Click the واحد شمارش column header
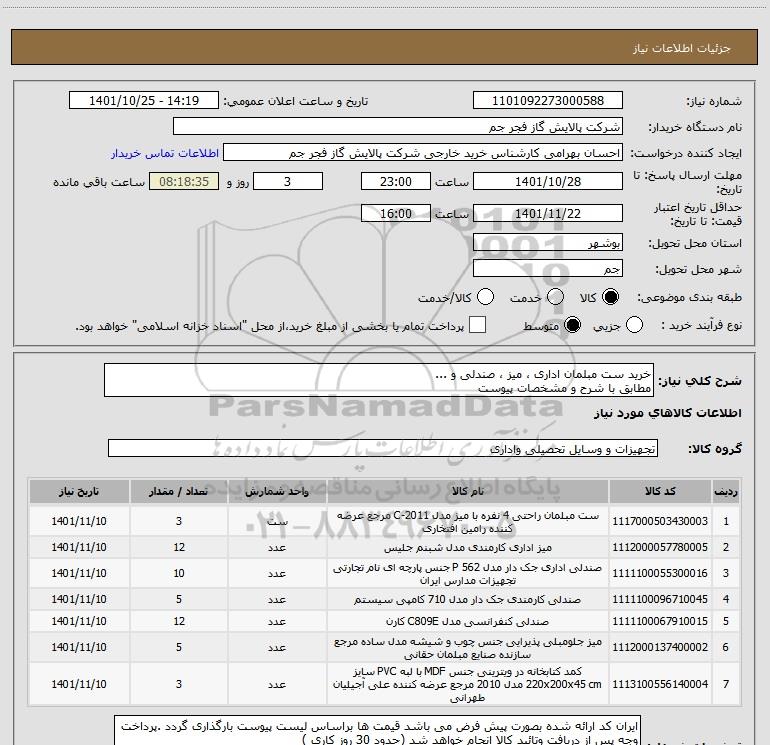This screenshot has width=770, height=745. point(277,492)
